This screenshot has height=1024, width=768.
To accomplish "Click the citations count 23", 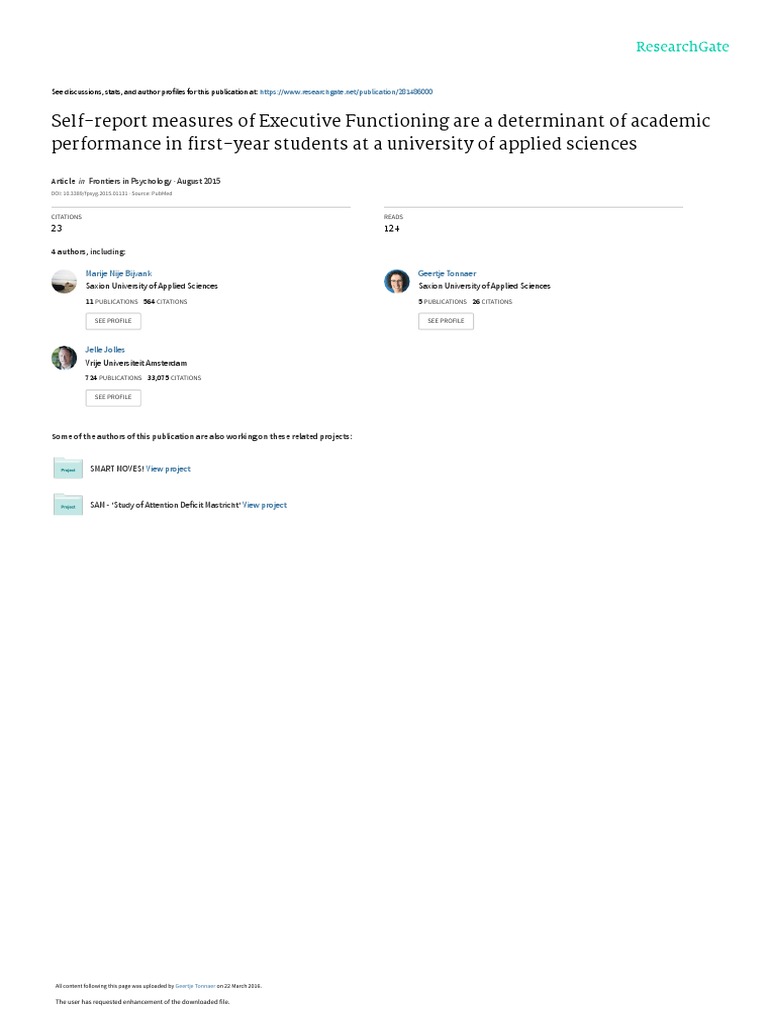I will click(57, 229).
